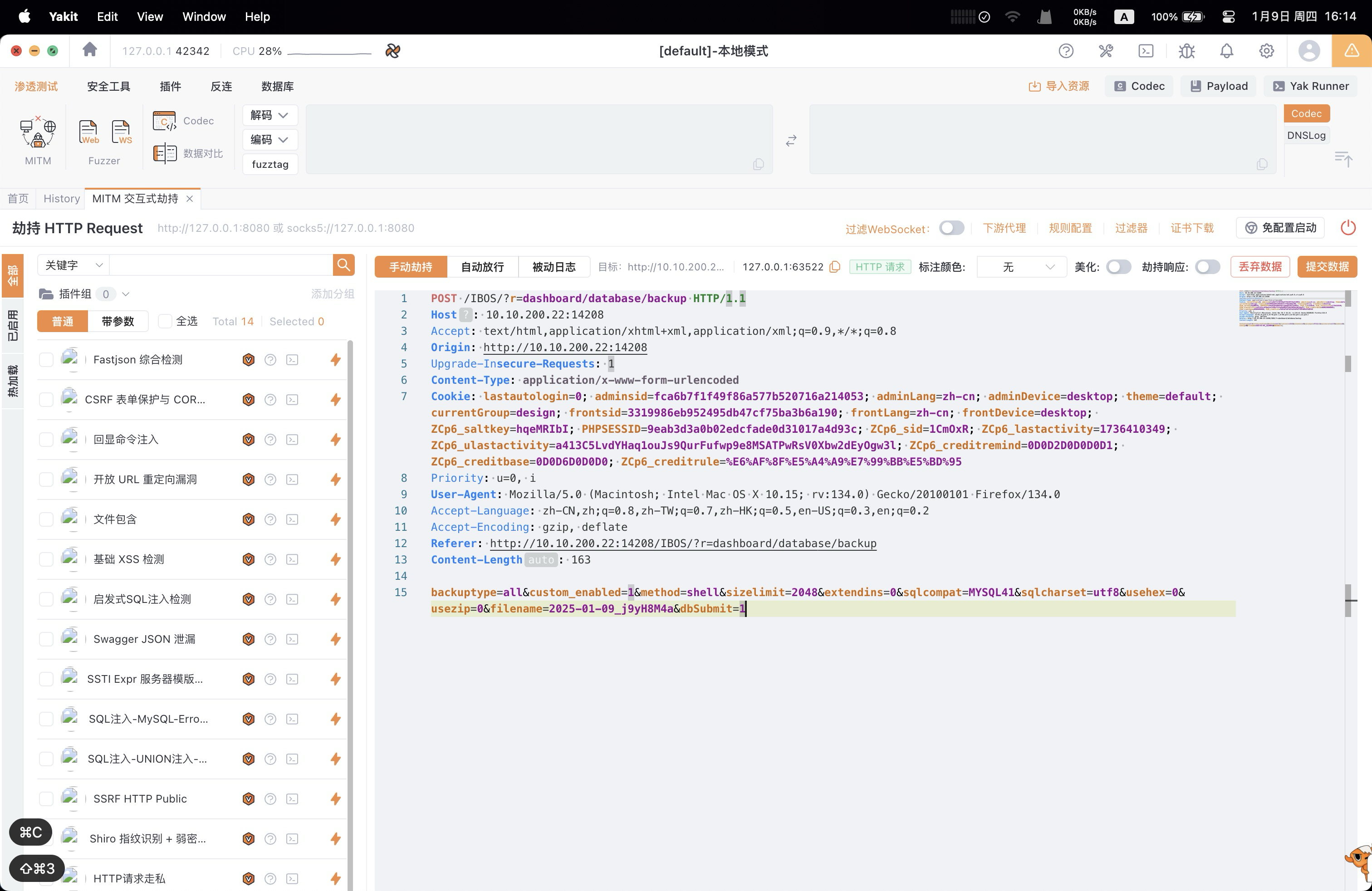Open the settings gear icon

click(1266, 51)
